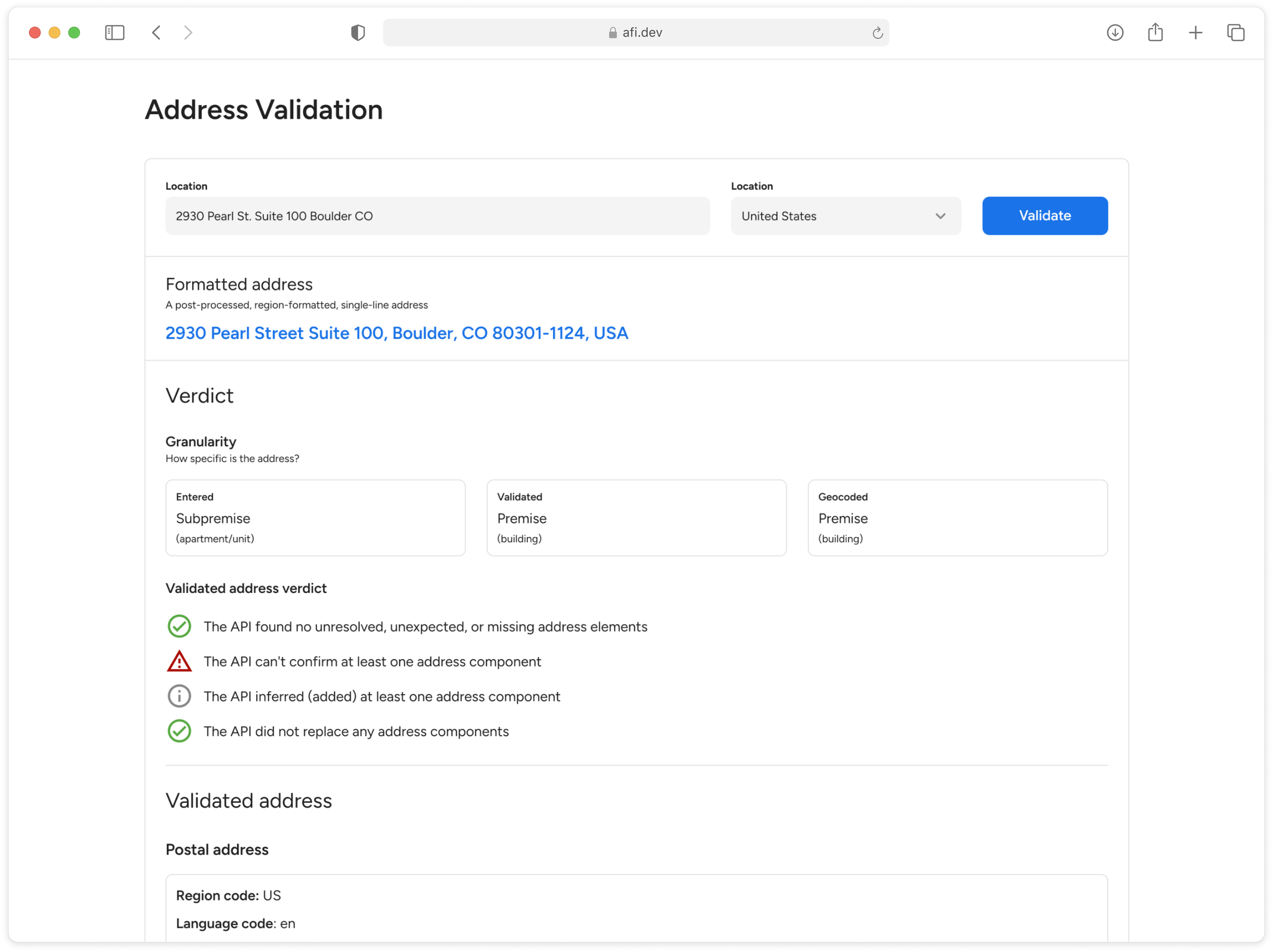Image resolution: width=1273 pixels, height=952 pixels.
Task: Click the green check for no replaced components
Action: pos(179,731)
